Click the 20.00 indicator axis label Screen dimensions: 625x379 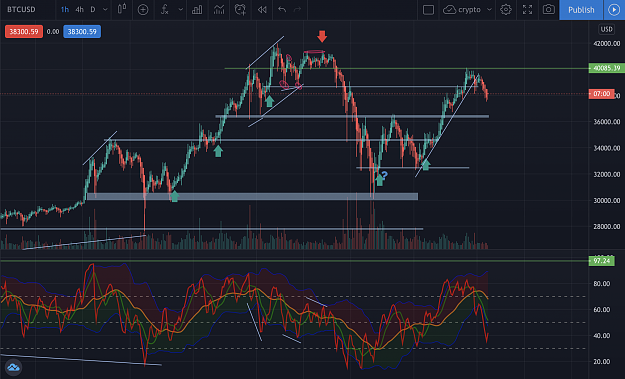click(601, 361)
